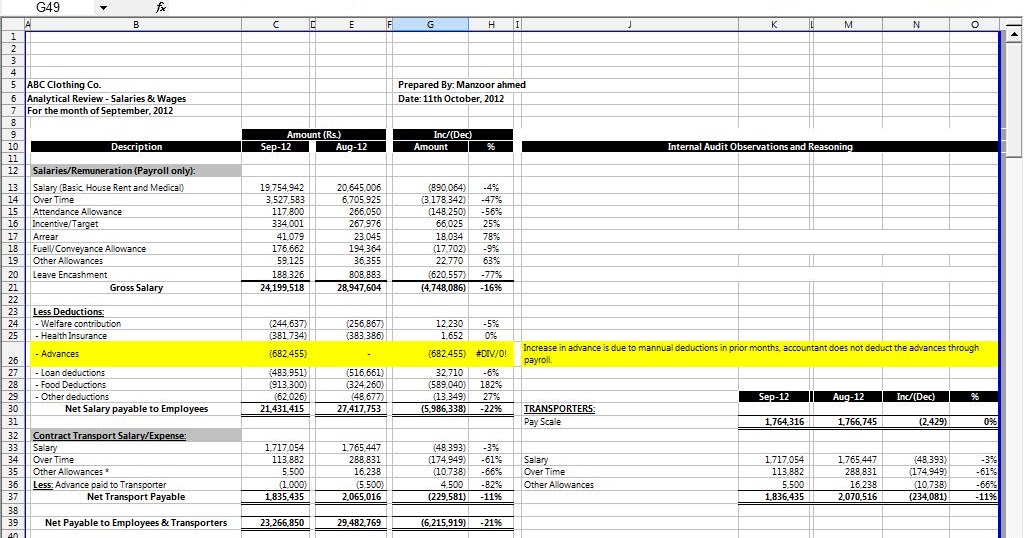Select column G header
The width and height of the screenshot is (1024, 538).
pyautogui.click(x=430, y=25)
